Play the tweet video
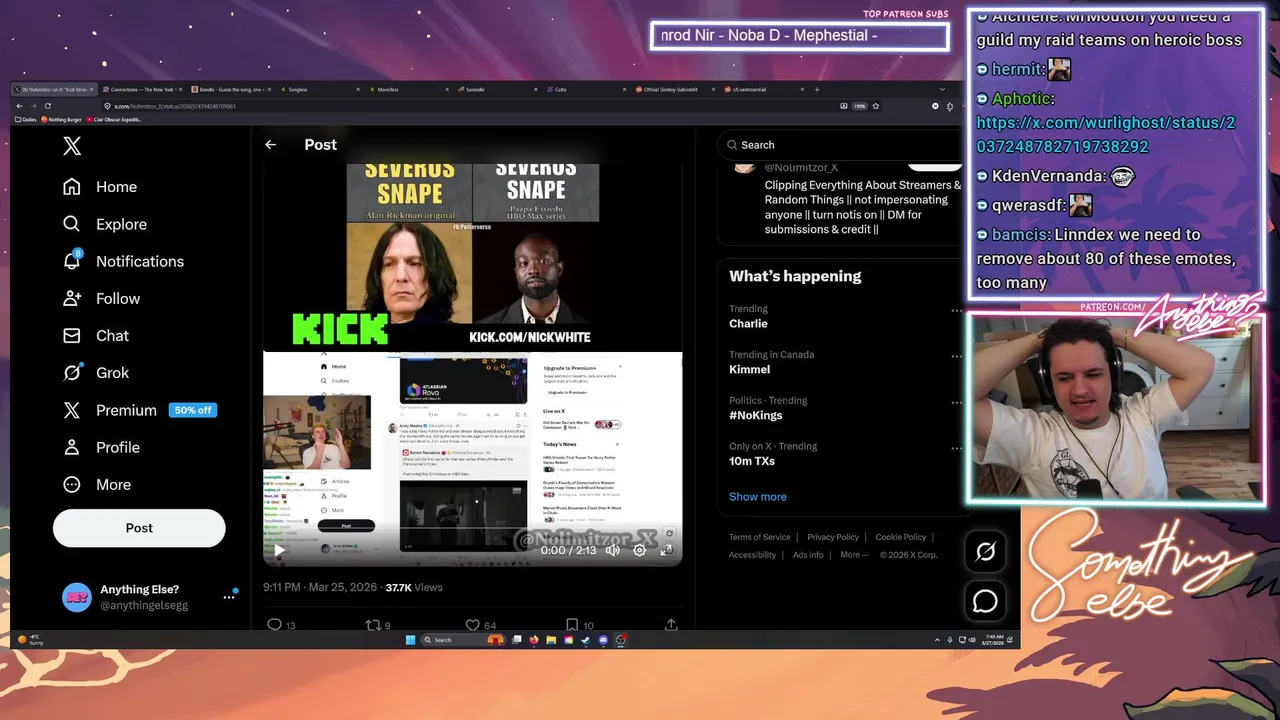This screenshot has width=1280, height=720. tap(279, 550)
